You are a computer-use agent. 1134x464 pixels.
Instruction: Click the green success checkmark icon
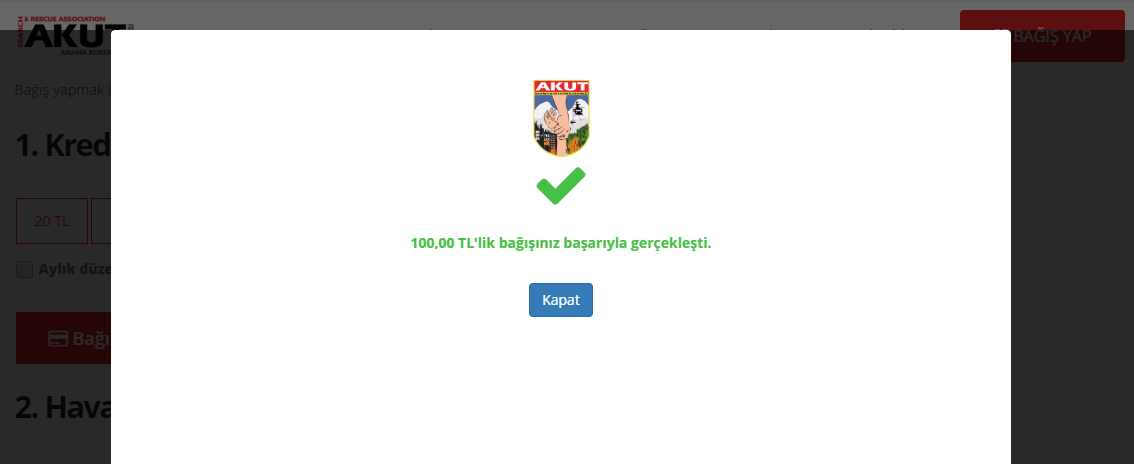pos(560,186)
